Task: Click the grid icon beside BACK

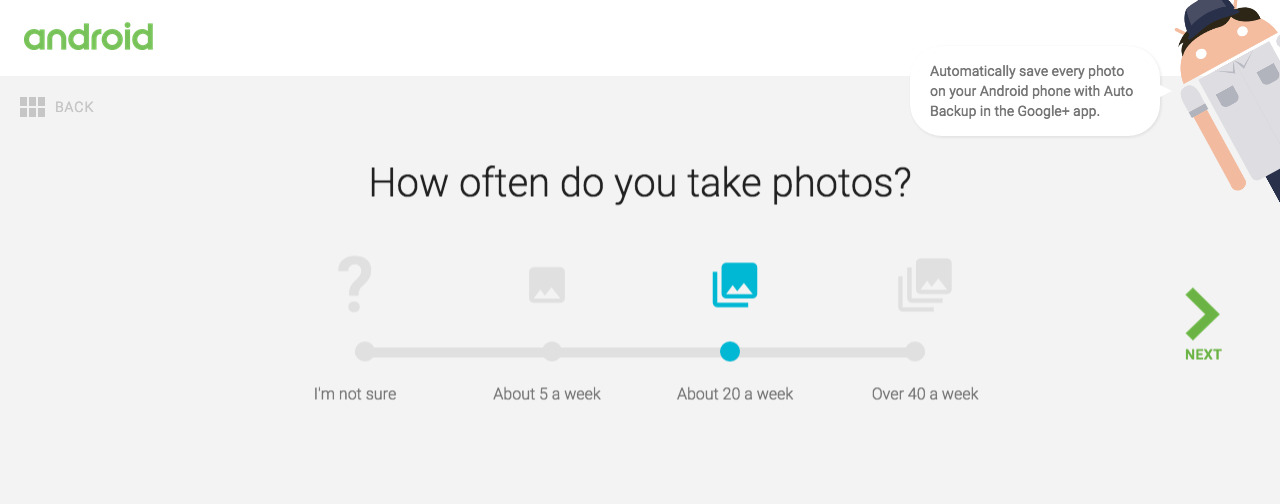Action: tap(33, 107)
